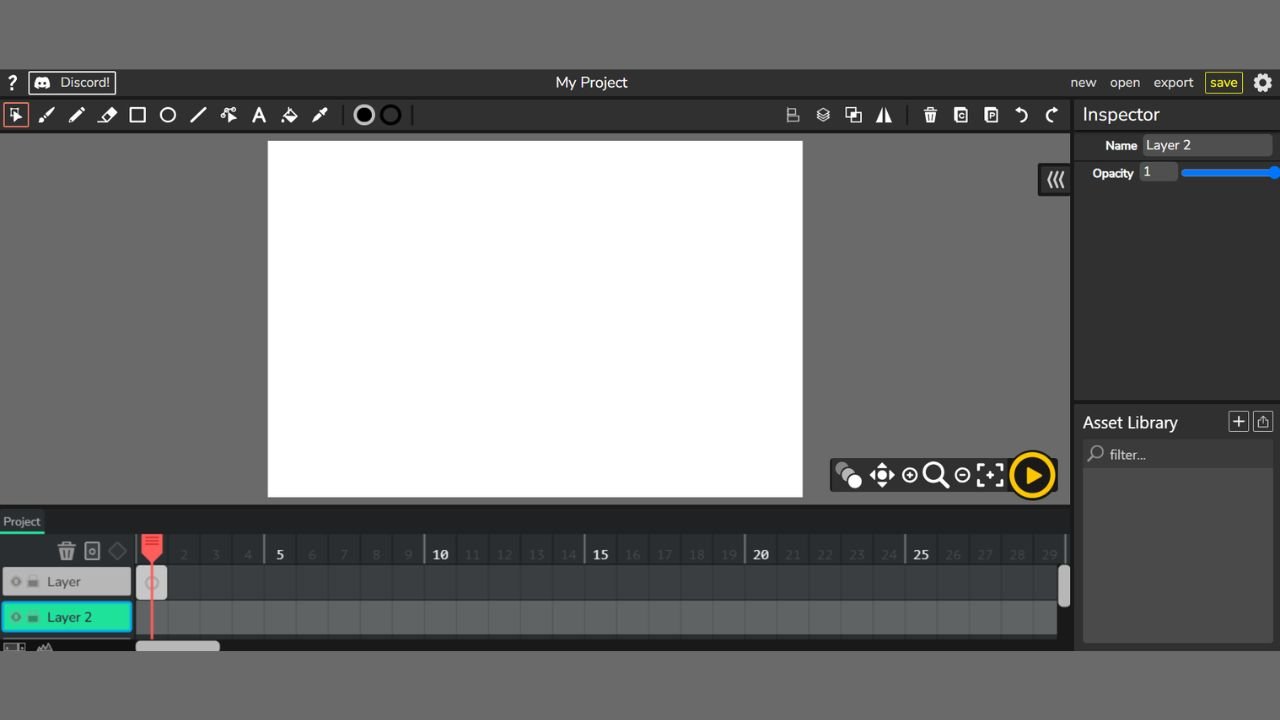This screenshot has height=720, width=1280.
Task: Select the Rectangle tool
Action: [x=138, y=115]
